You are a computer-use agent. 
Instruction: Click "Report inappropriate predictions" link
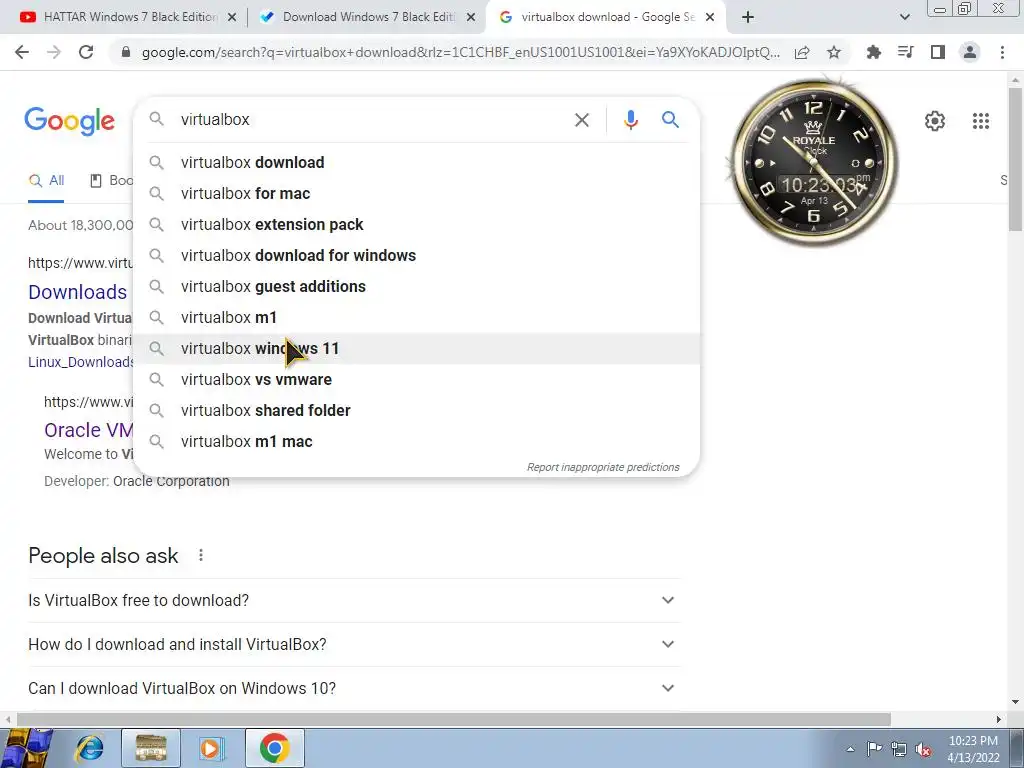603,468
